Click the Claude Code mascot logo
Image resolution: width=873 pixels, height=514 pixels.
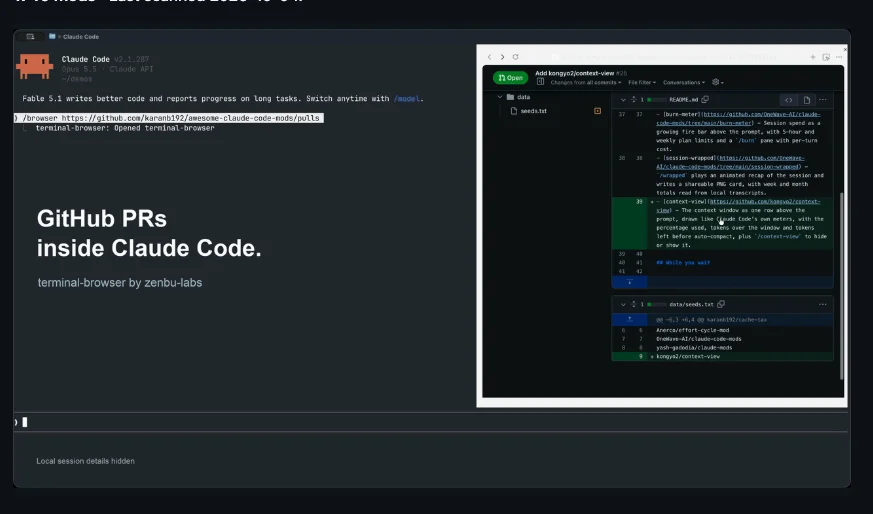pyautogui.click(x=35, y=66)
